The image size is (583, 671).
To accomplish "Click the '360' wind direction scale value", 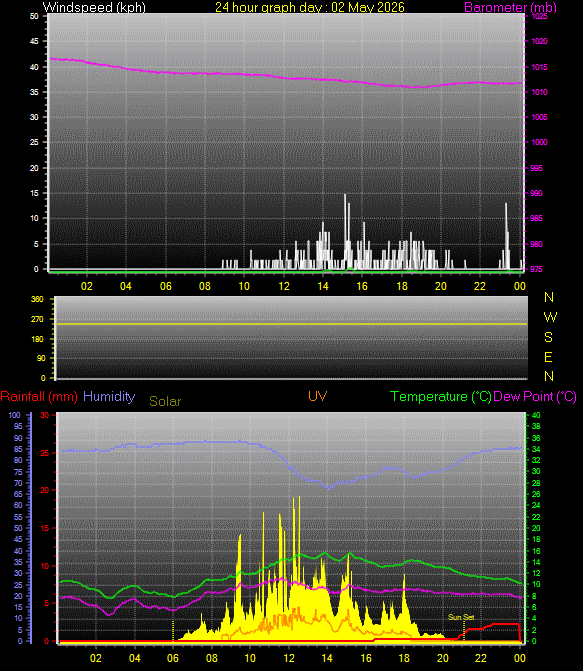I will [x=37, y=299].
